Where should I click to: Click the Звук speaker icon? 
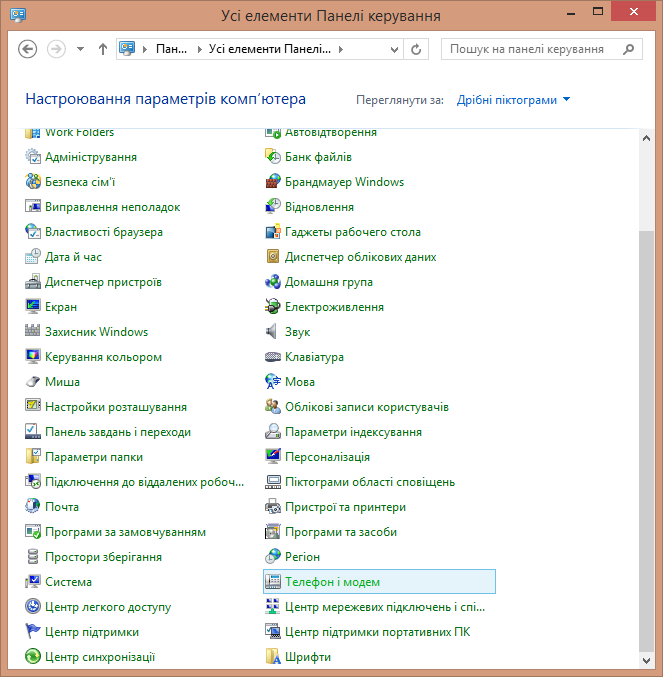point(273,332)
